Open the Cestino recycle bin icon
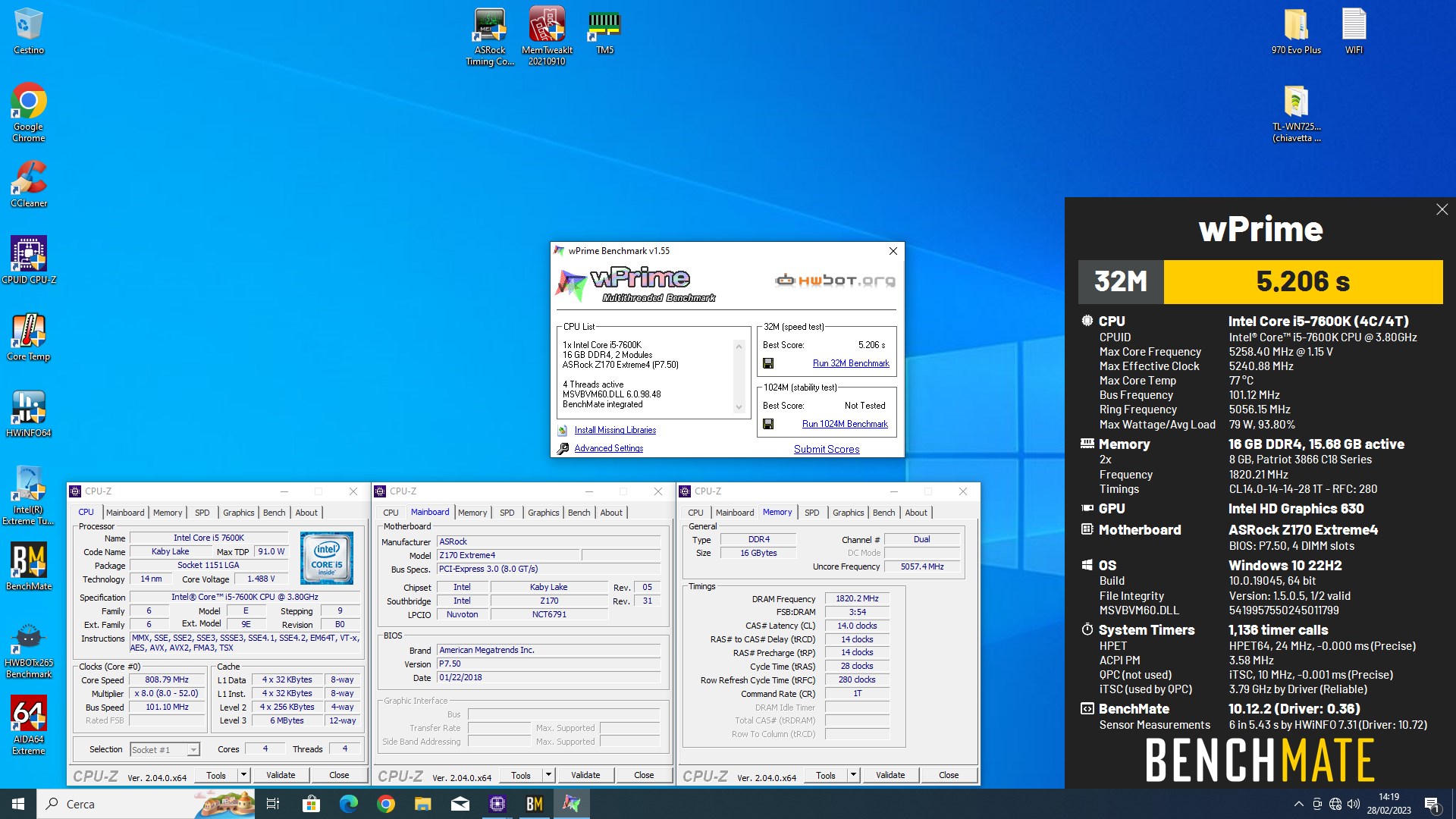 tap(29, 31)
